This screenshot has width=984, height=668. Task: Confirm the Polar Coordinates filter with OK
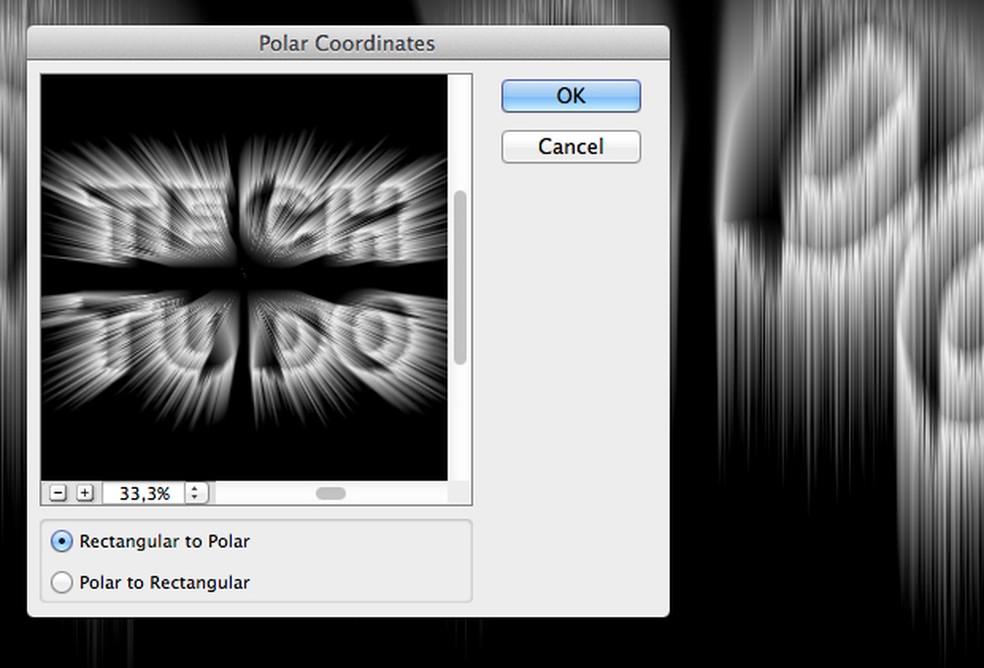[x=570, y=96]
